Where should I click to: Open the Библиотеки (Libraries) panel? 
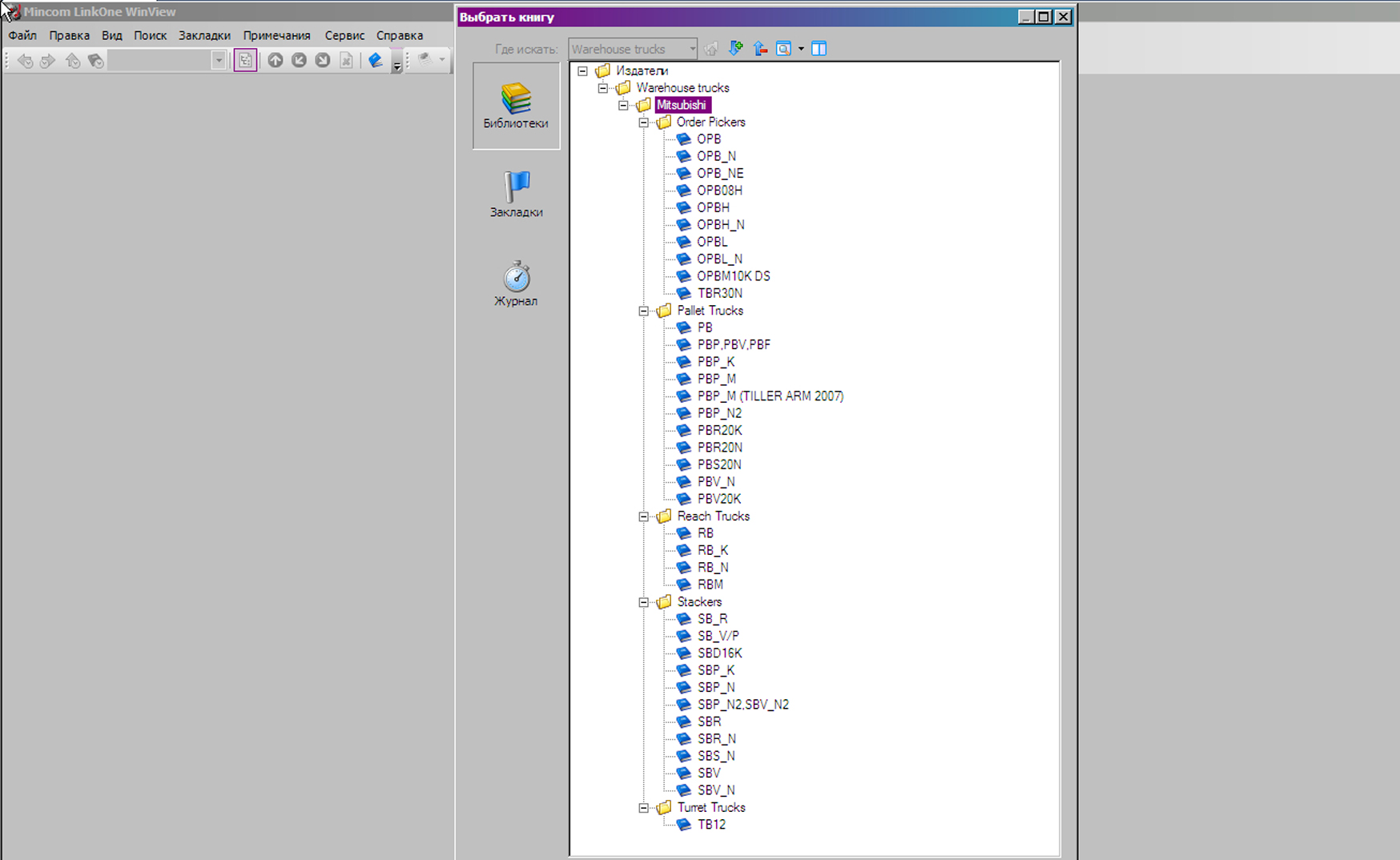point(516,106)
